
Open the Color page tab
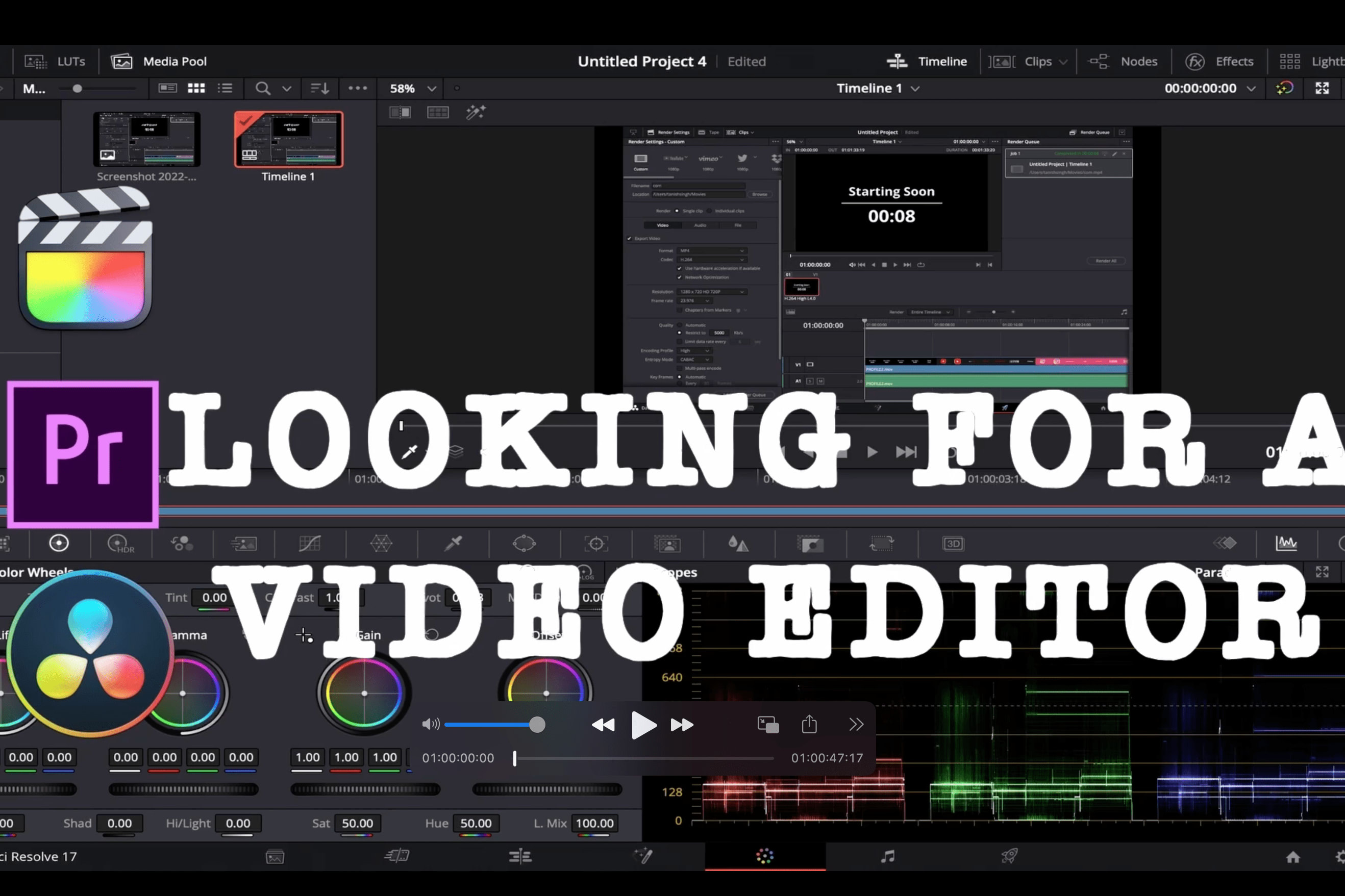pos(765,855)
